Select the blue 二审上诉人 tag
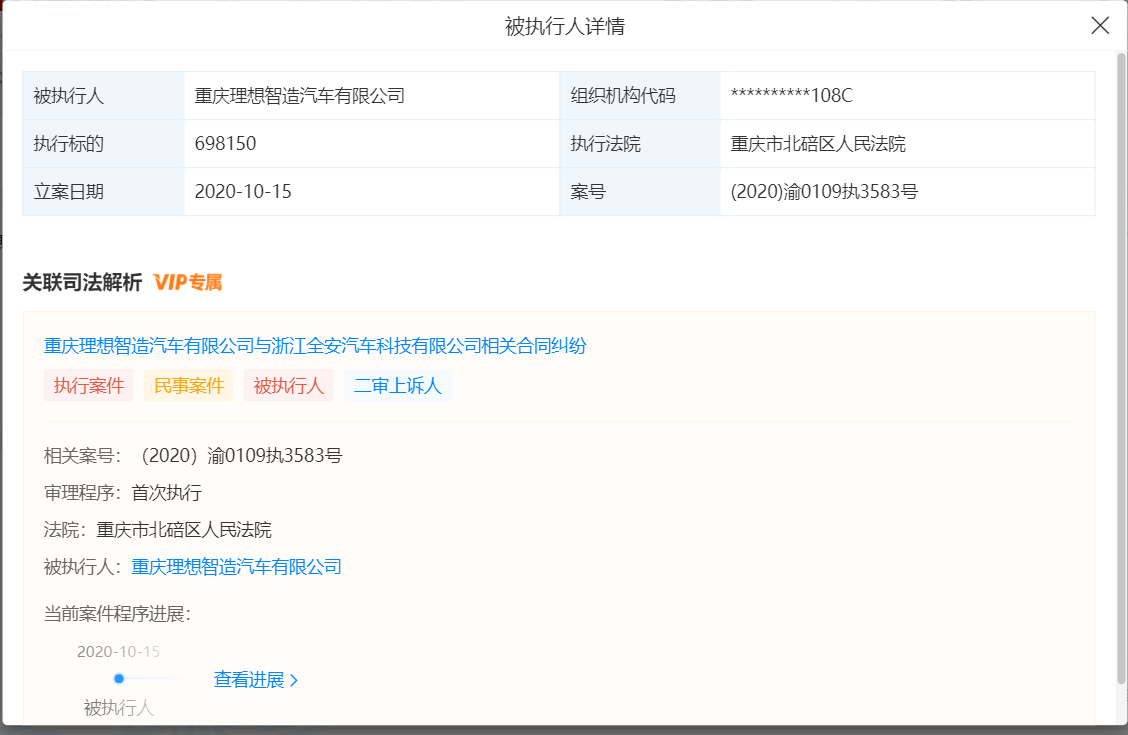 [x=397, y=386]
